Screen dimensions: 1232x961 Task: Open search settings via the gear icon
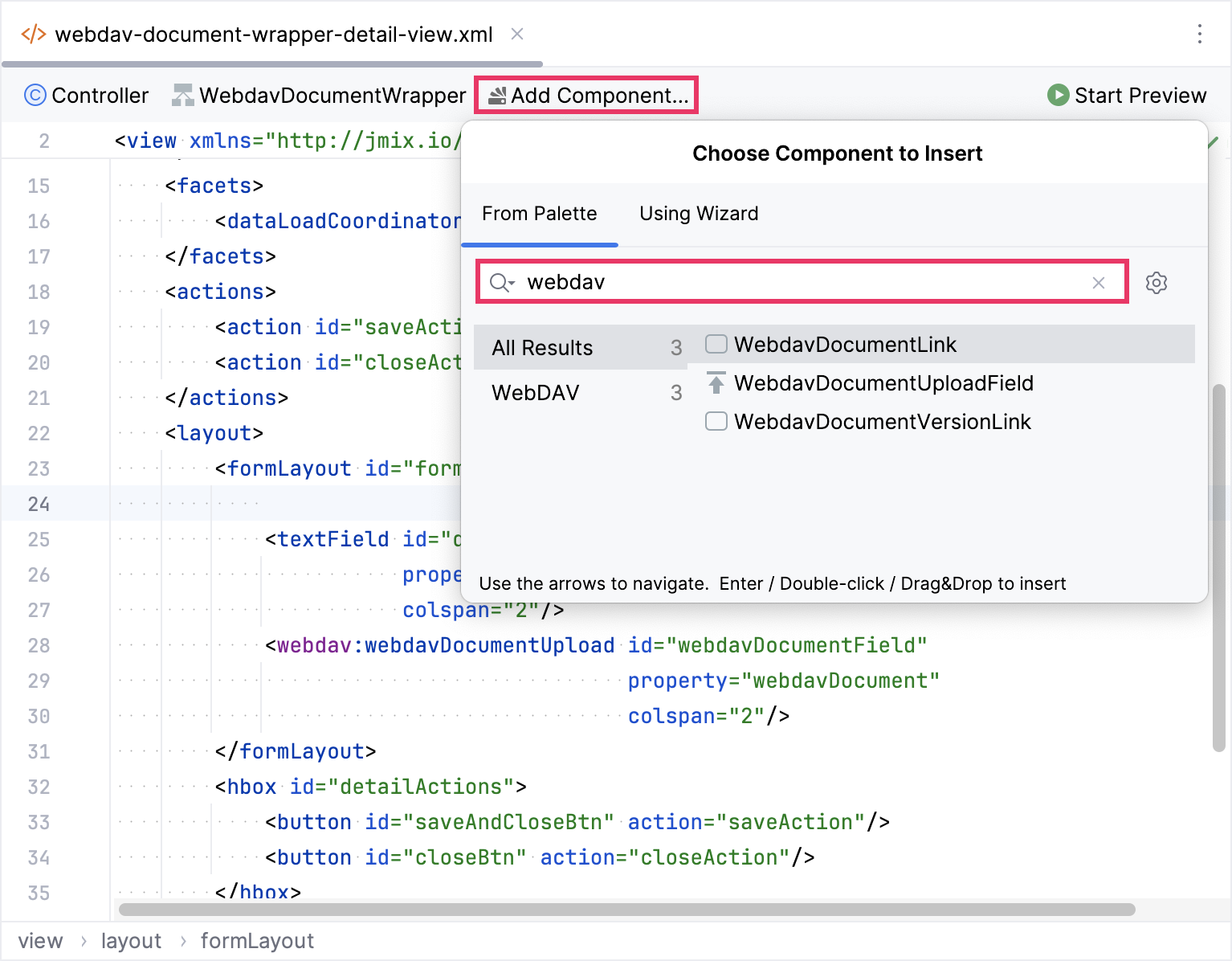(1157, 282)
